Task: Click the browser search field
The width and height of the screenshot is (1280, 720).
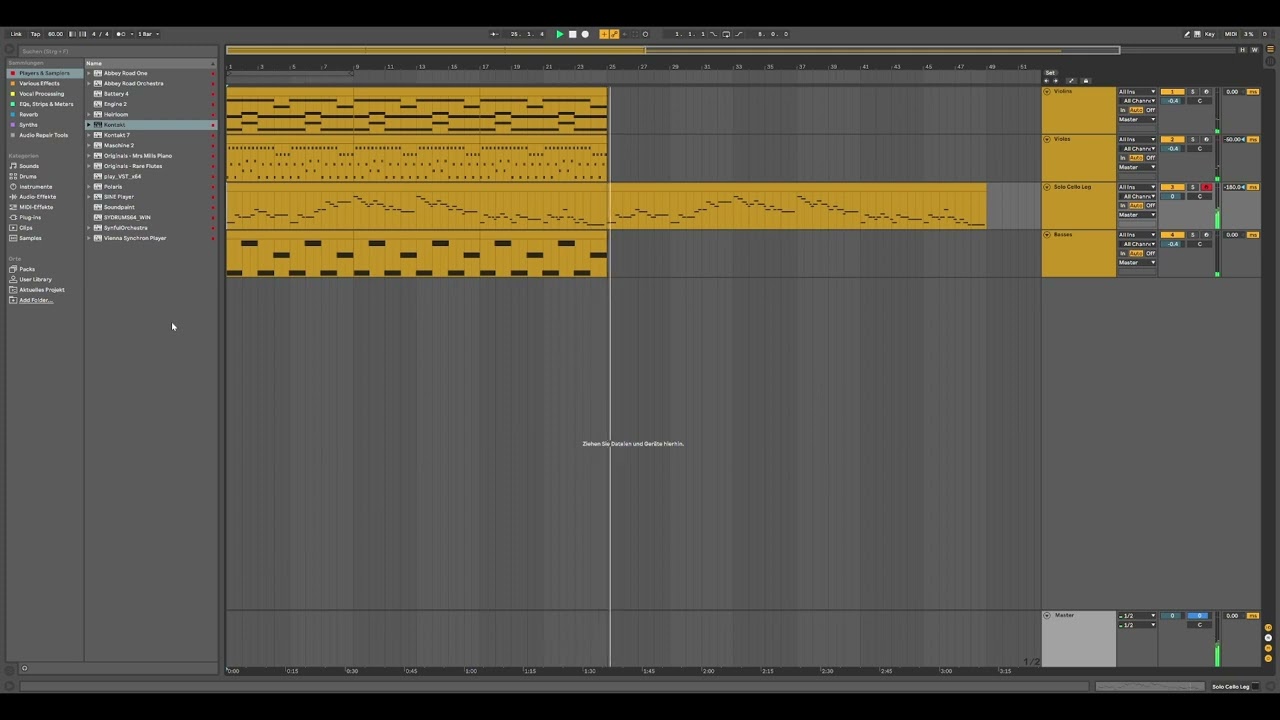Action: point(118,51)
